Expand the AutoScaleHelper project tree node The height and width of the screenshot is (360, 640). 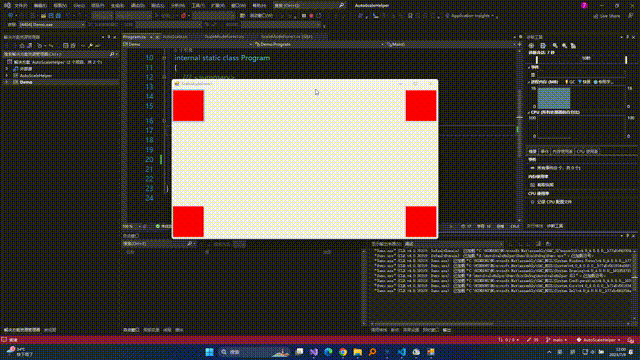point(7,76)
